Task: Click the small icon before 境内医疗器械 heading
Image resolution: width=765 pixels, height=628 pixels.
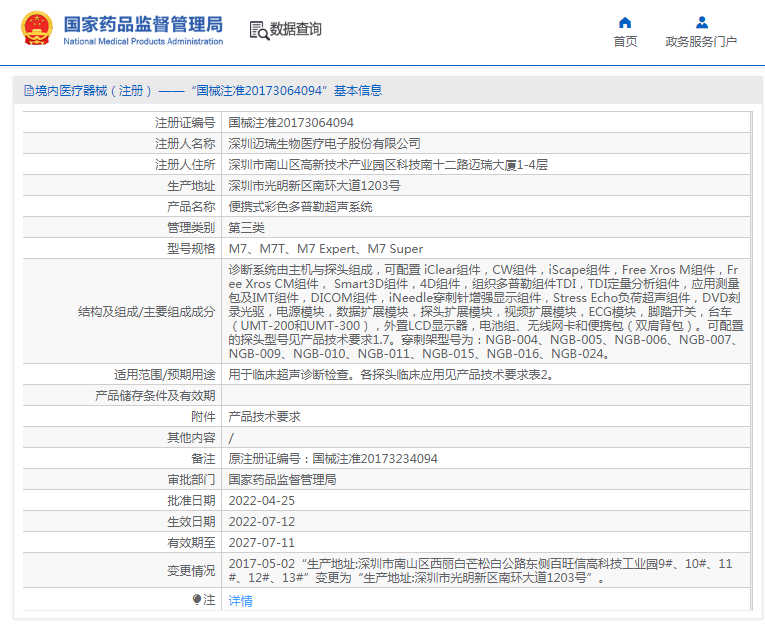Action: [x=28, y=91]
